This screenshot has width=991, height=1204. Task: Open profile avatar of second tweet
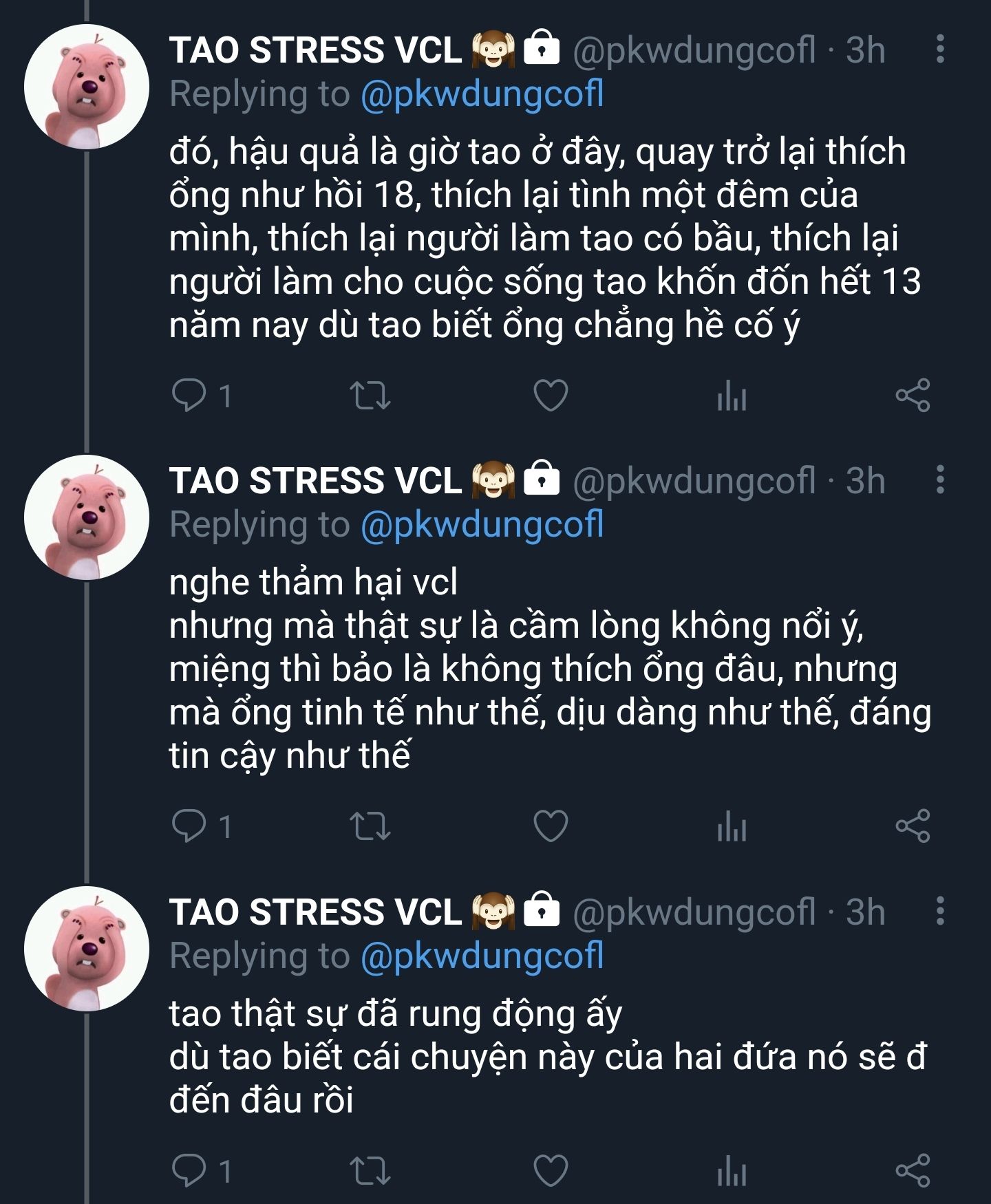click(87, 517)
